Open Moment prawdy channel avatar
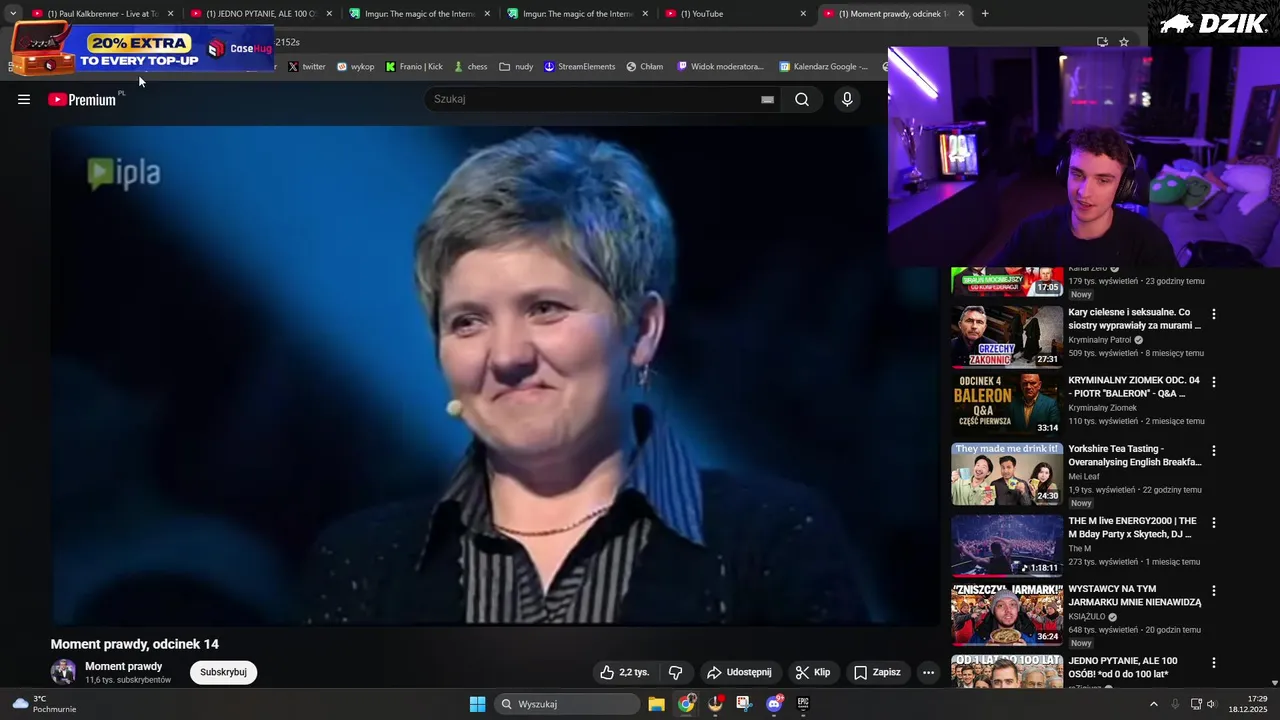 63,672
